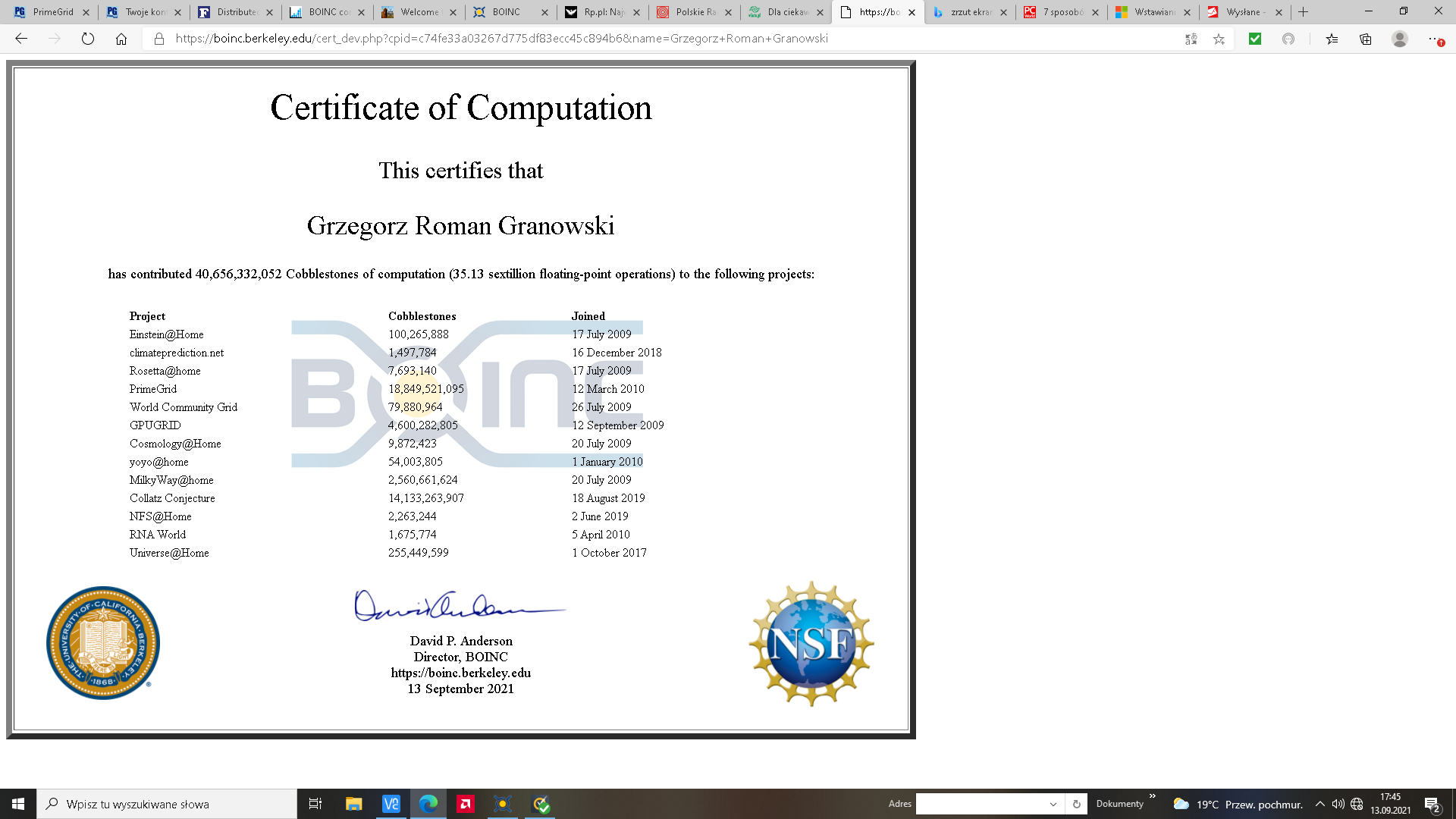
Task: Expand the Adres toolbar dropdown arrow
Action: [x=1053, y=804]
